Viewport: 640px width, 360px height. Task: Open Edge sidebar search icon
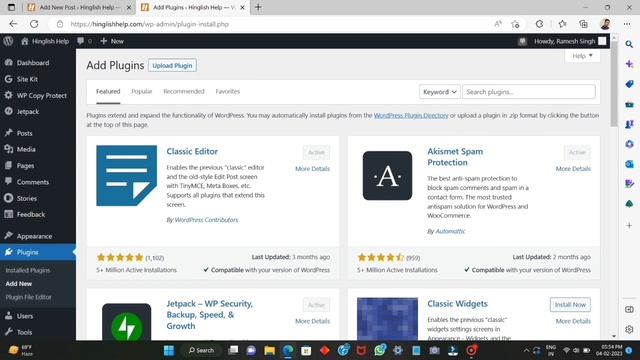(629, 44)
